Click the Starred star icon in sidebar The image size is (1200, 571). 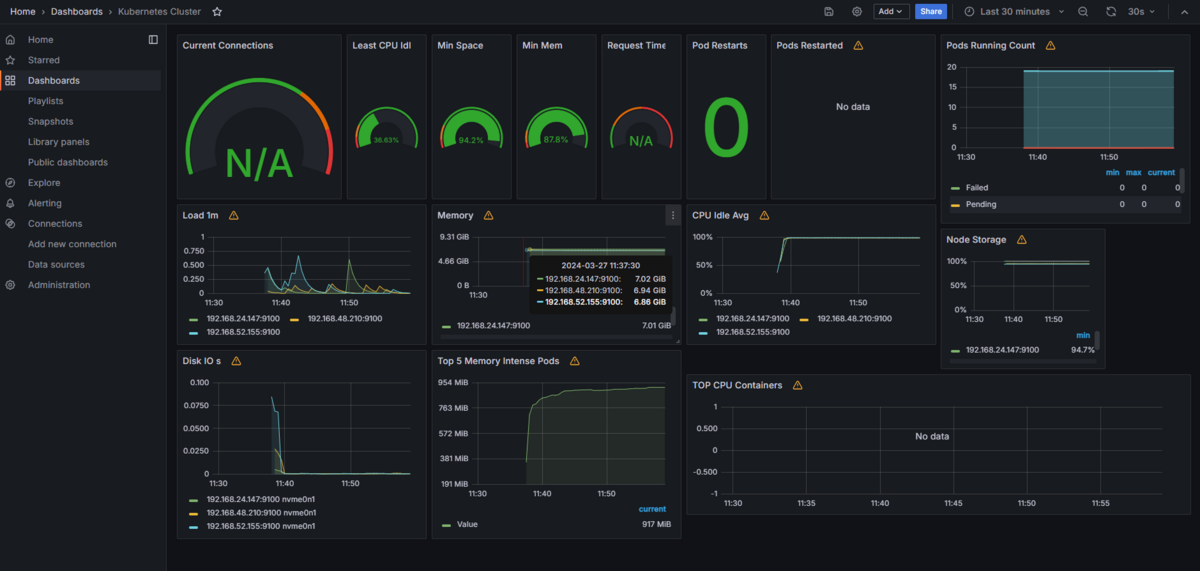pos(10,60)
